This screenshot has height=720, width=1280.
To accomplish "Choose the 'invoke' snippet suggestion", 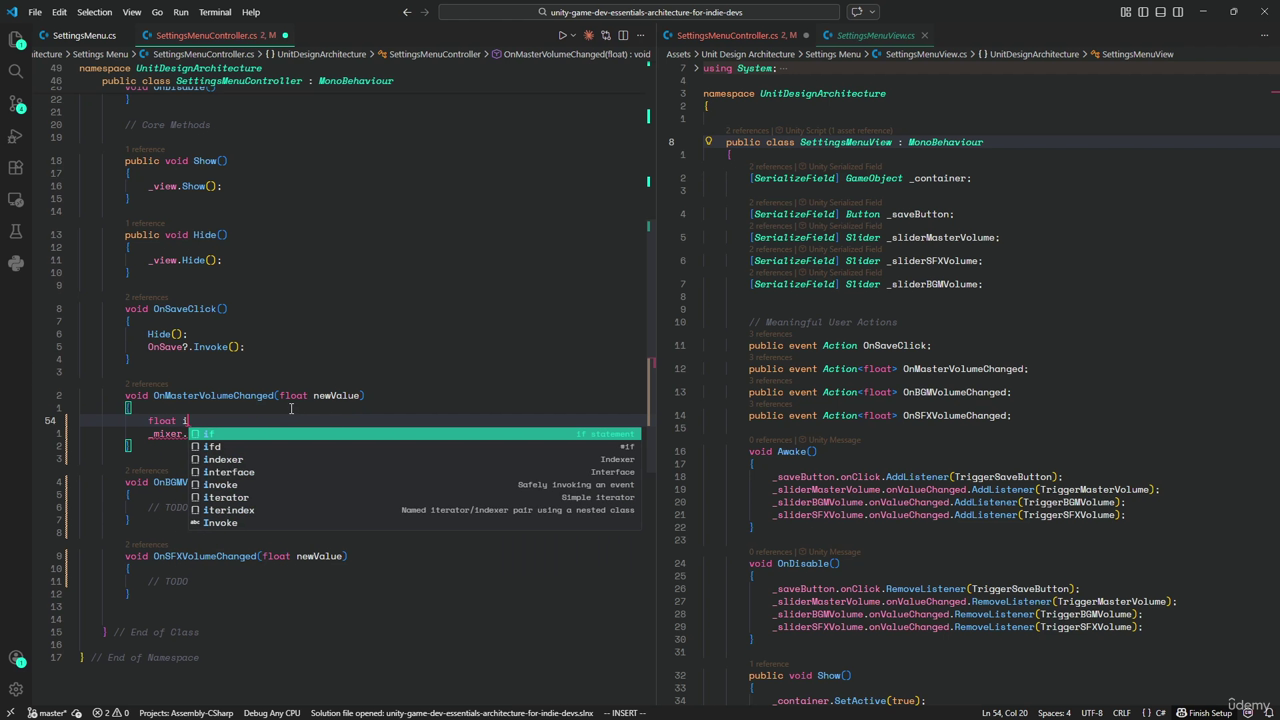I will click(415, 485).
